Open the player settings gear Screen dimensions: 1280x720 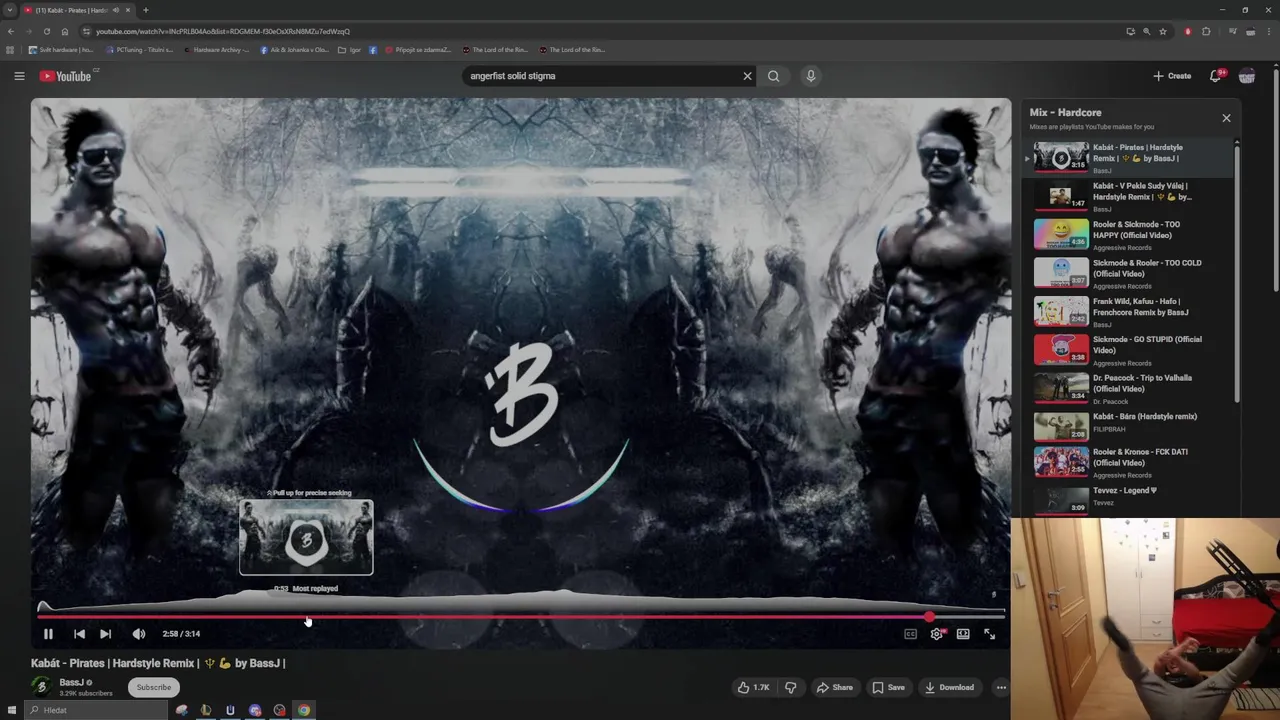pos(936,634)
